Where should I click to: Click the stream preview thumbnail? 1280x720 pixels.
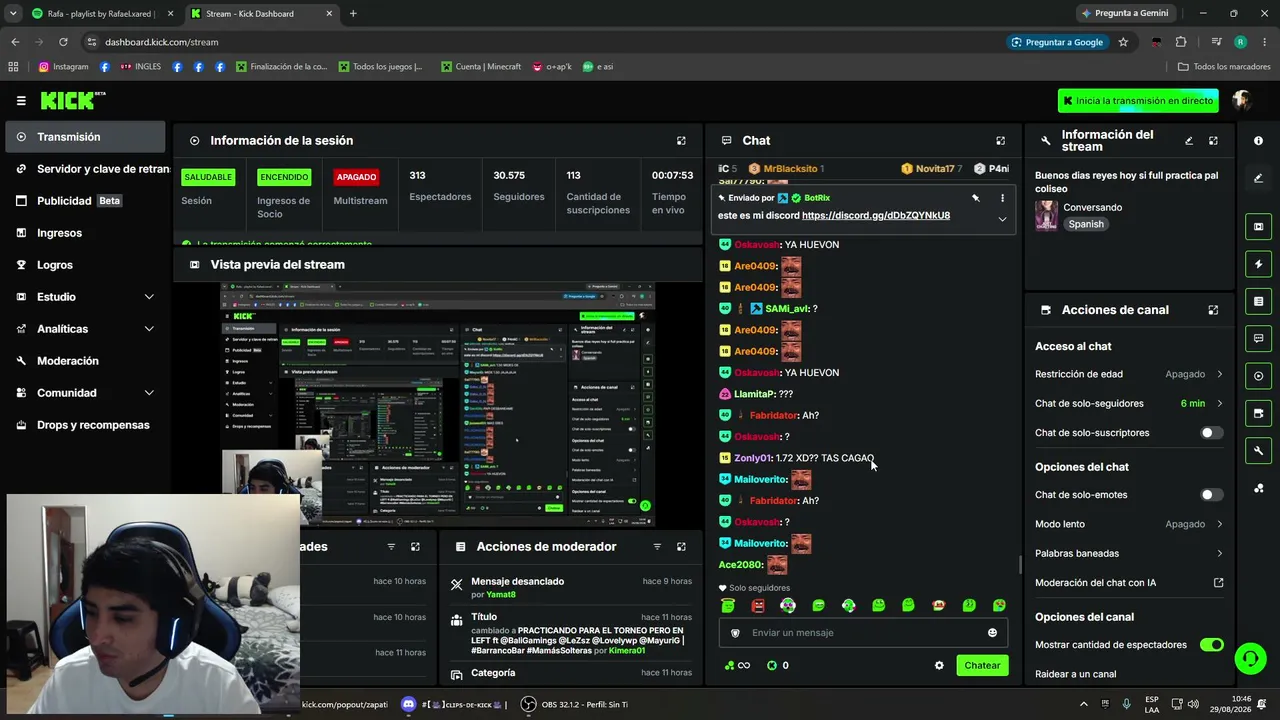pos(437,404)
